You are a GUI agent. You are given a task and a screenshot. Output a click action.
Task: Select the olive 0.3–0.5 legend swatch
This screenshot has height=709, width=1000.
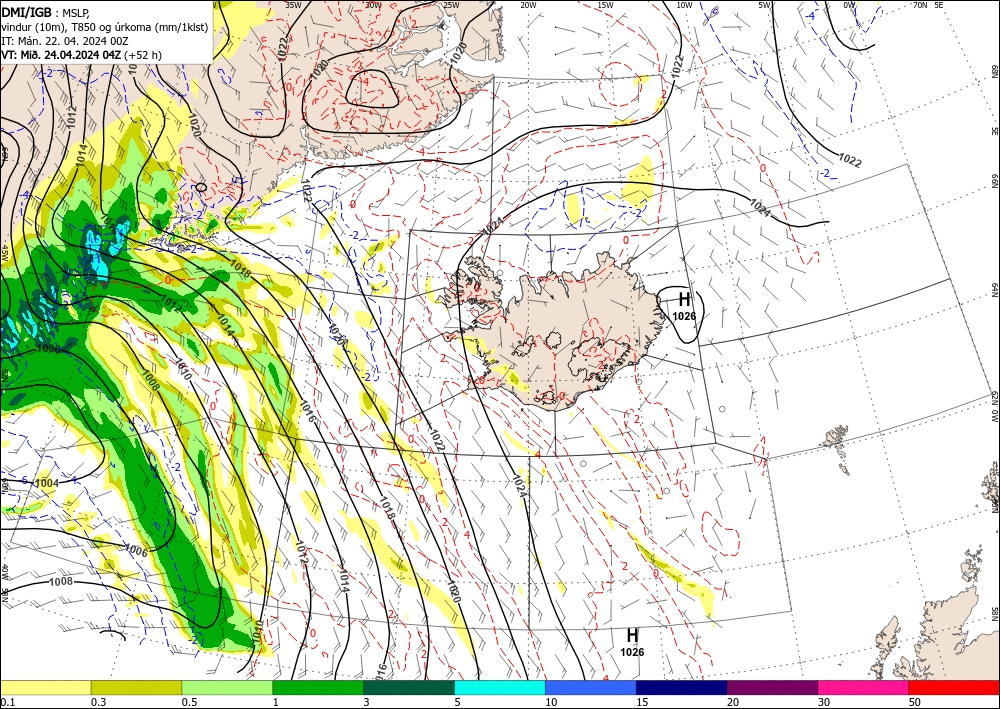[x=136, y=687]
